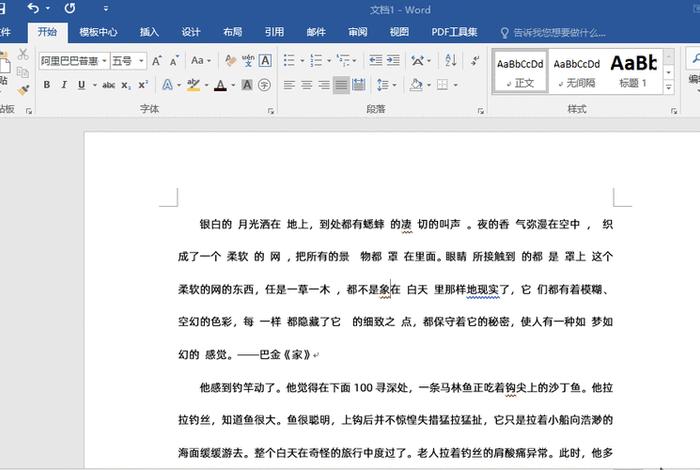The width and height of the screenshot is (700, 470).
Task: Toggle Strikethrough abc formatting
Action: click(108, 85)
